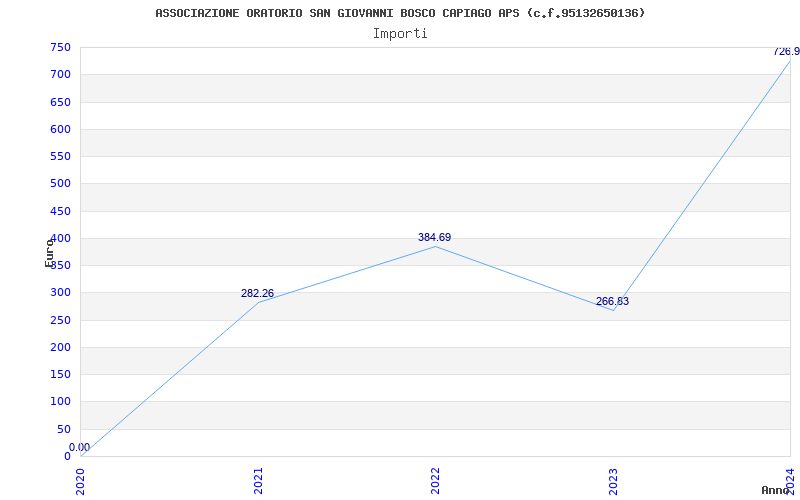The image size is (800, 500).
Task: Click the 266.83 data label
Action: 612,302
